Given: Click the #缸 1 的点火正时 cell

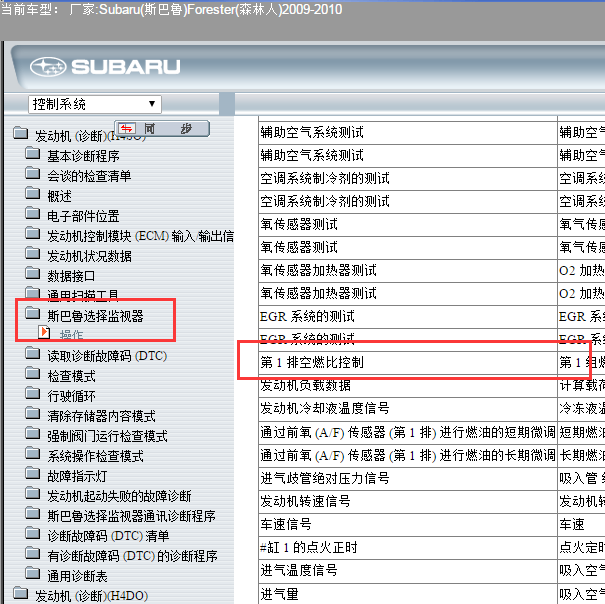Looking at the screenshot, I should (408, 548).
